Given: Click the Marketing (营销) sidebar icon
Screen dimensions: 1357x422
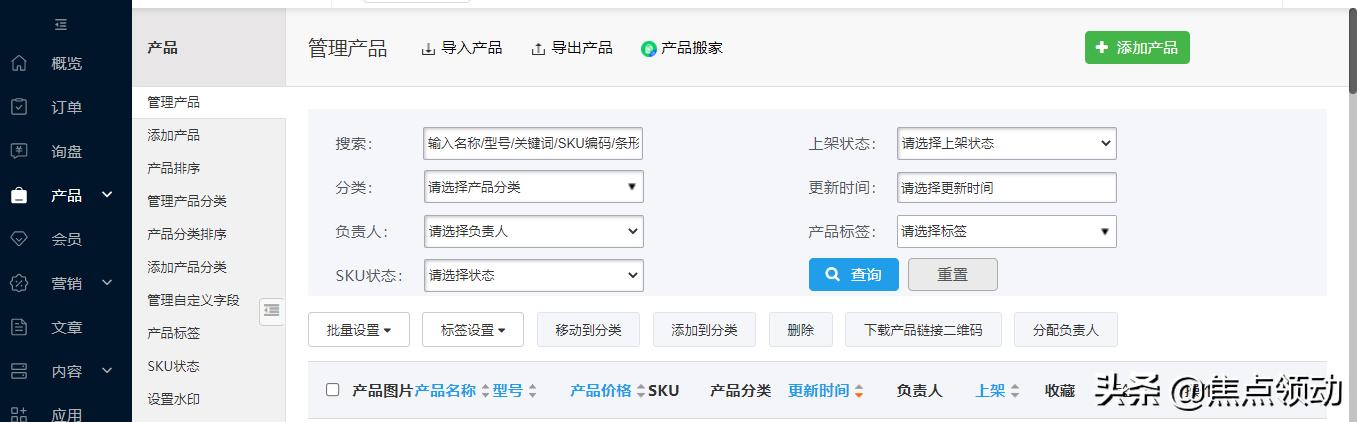Looking at the screenshot, I should pyautogui.click(x=19, y=284).
